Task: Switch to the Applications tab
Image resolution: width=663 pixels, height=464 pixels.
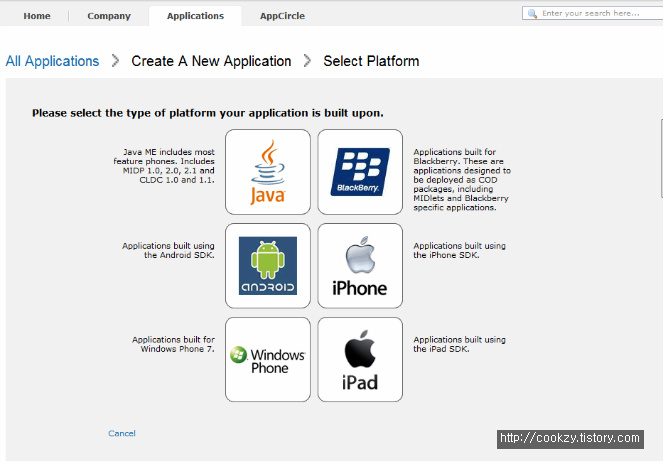Action: point(195,16)
